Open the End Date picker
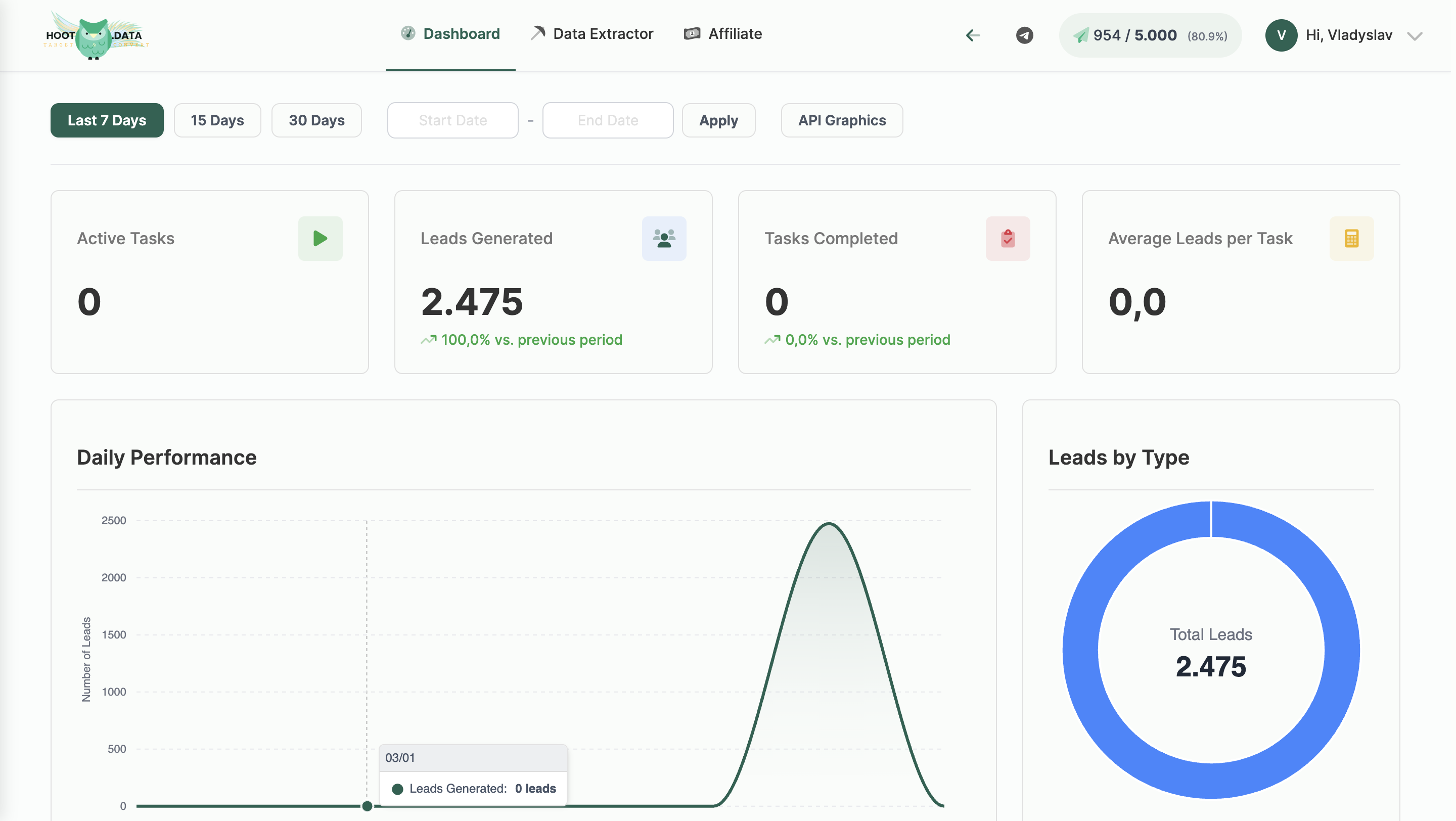Viewport: 1456px width, 821px height. pos(608,120)
